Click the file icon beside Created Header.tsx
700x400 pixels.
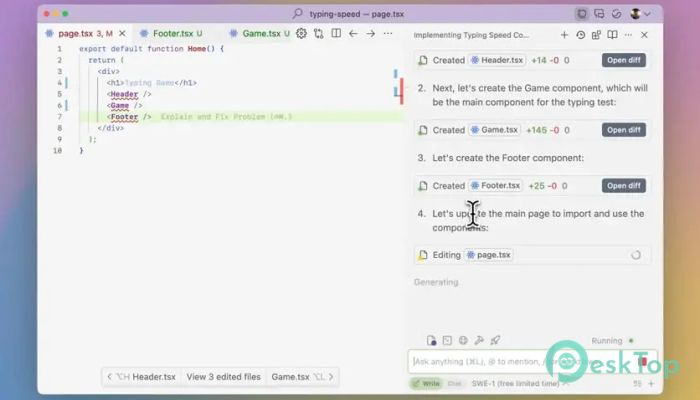422,61
